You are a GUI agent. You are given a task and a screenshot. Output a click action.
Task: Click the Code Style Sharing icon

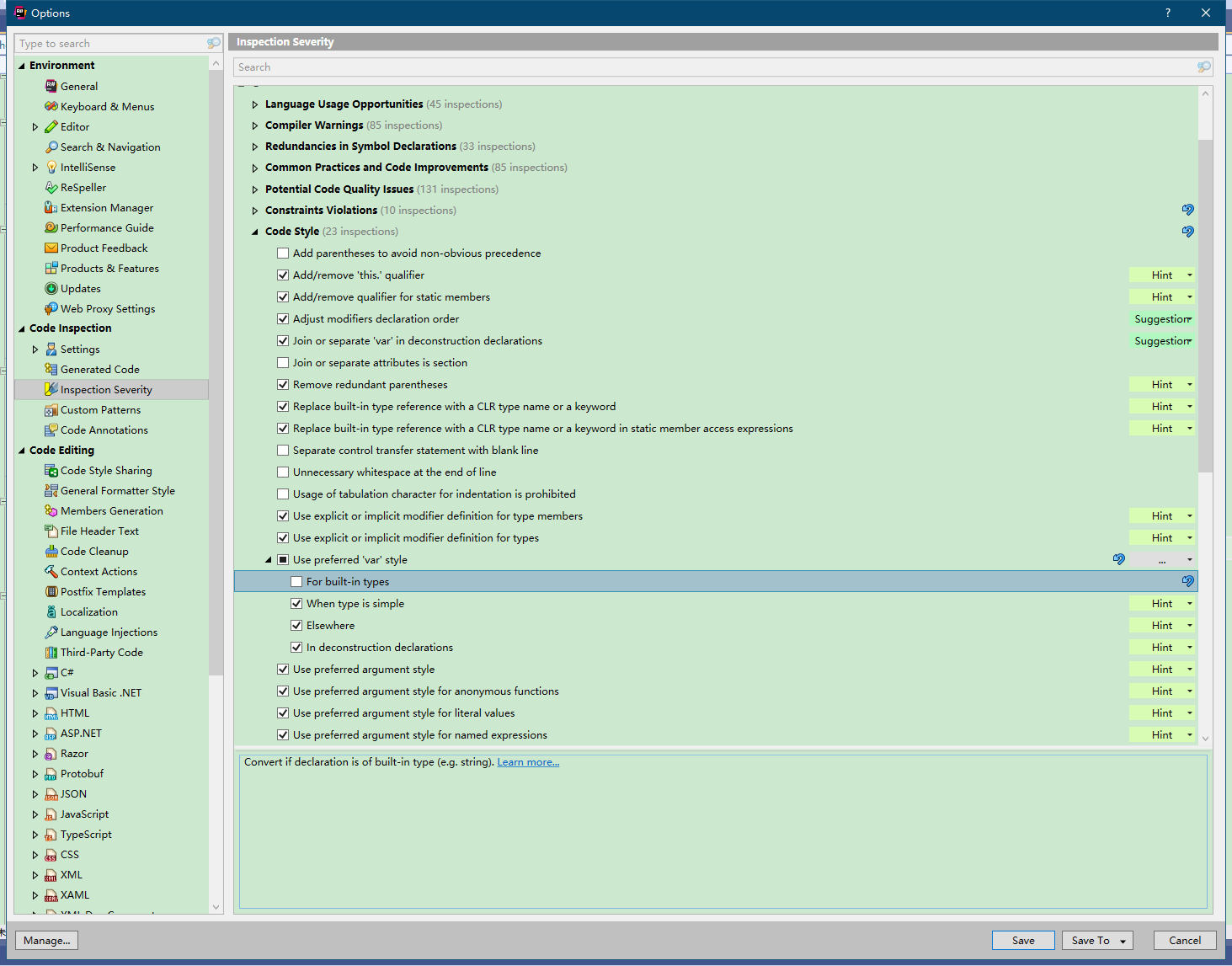[x=51, y=470]
